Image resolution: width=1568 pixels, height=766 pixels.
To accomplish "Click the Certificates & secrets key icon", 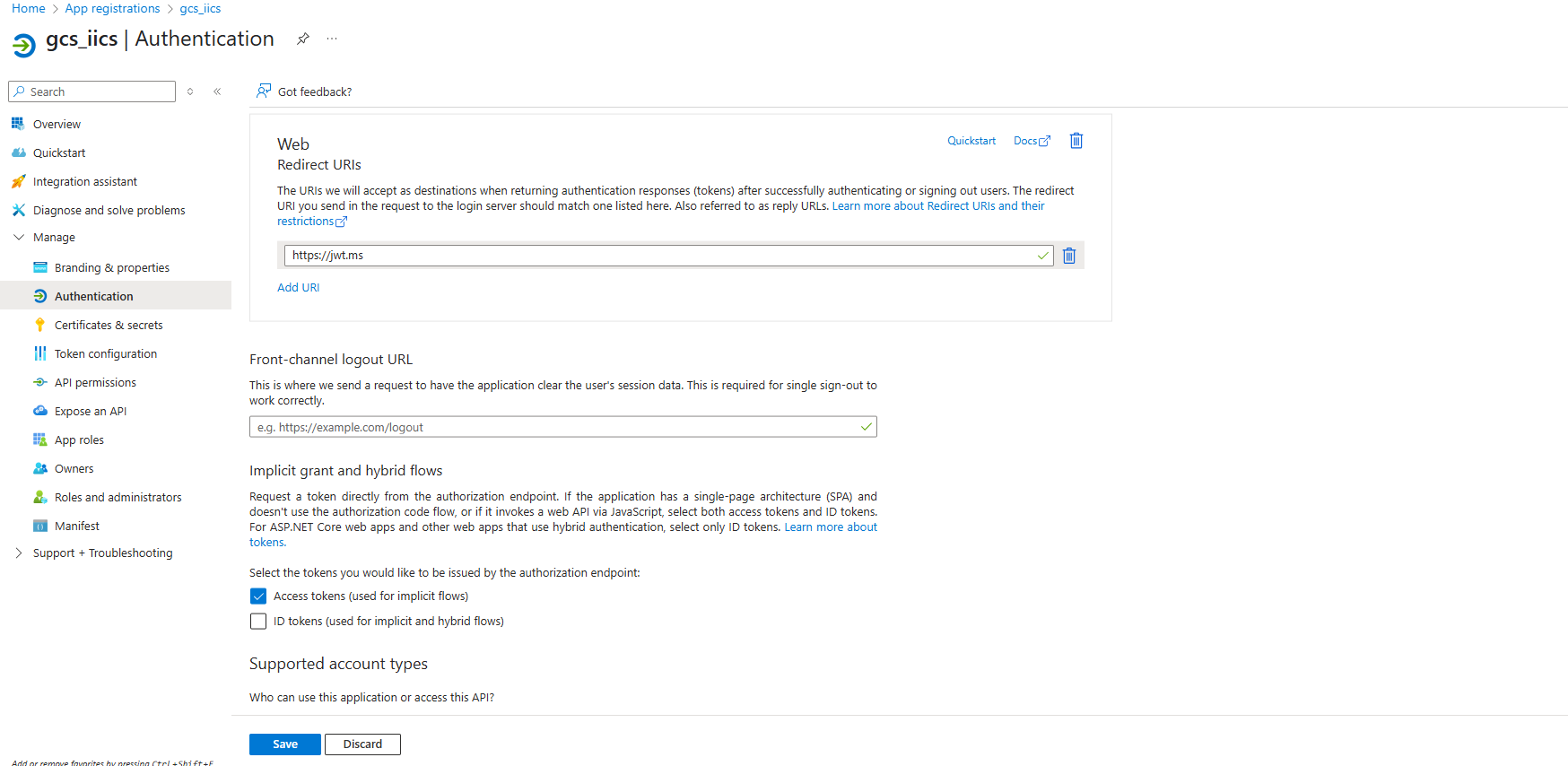I will 39,325.
